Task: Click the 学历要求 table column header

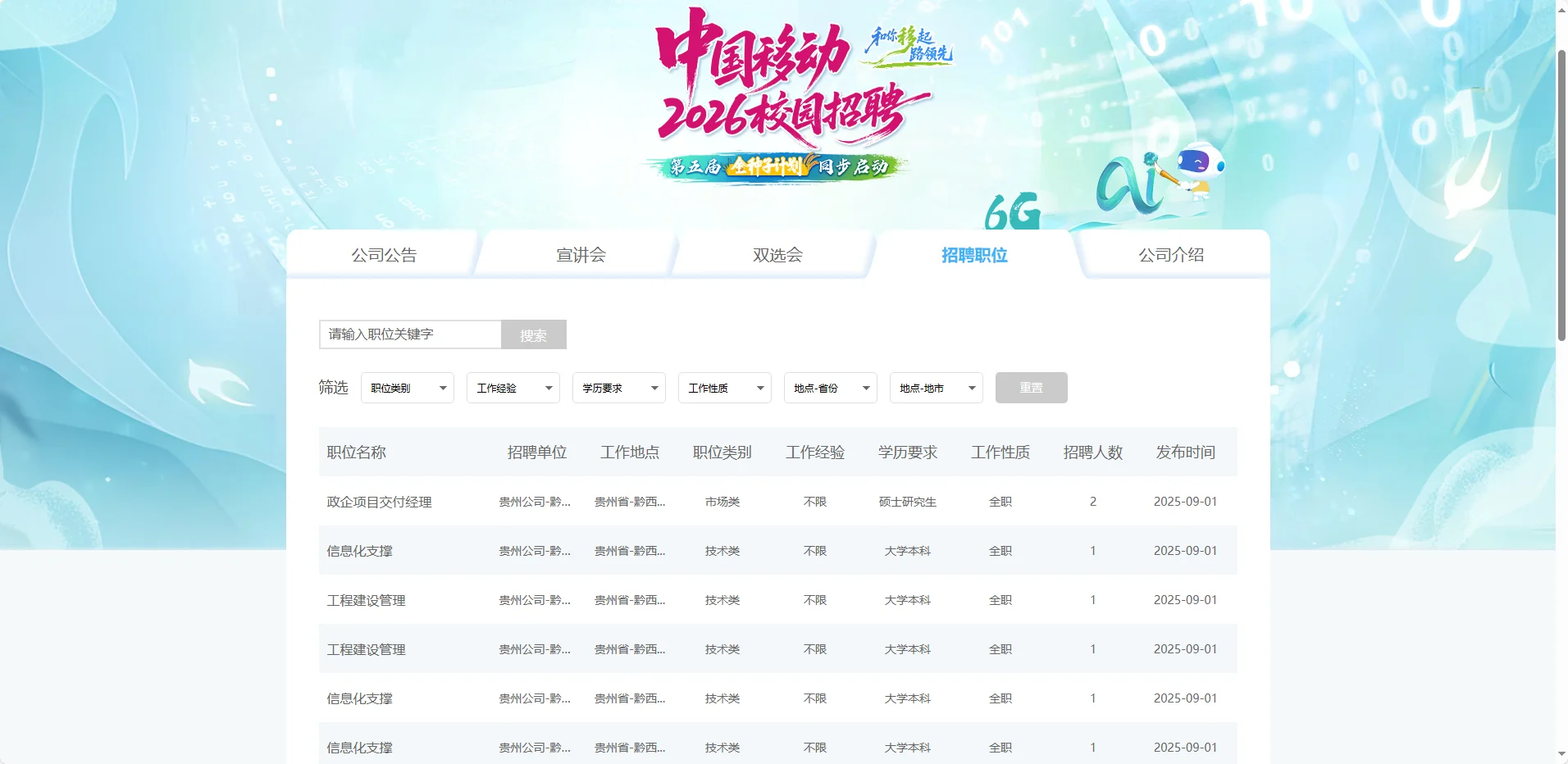Action: point(908,452)
